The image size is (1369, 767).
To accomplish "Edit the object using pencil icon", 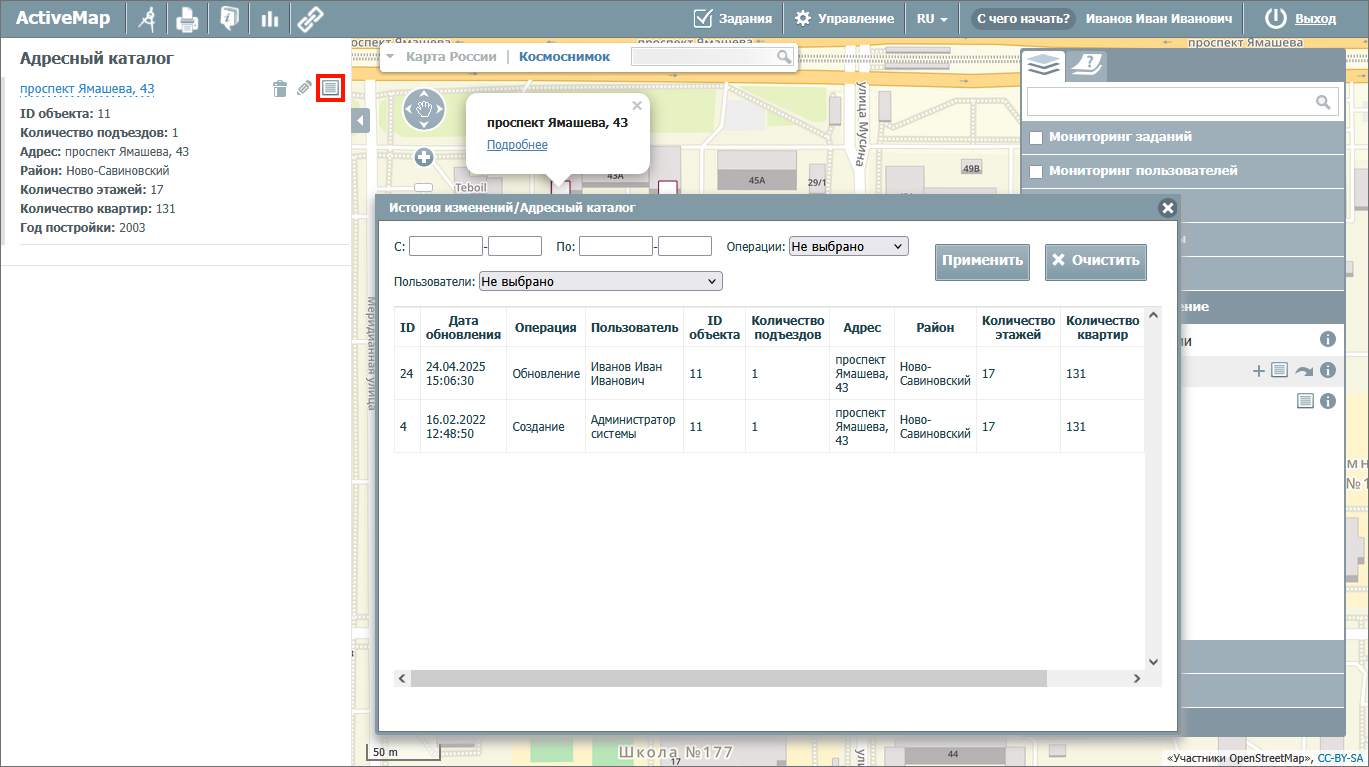I will tap(305, 89).
